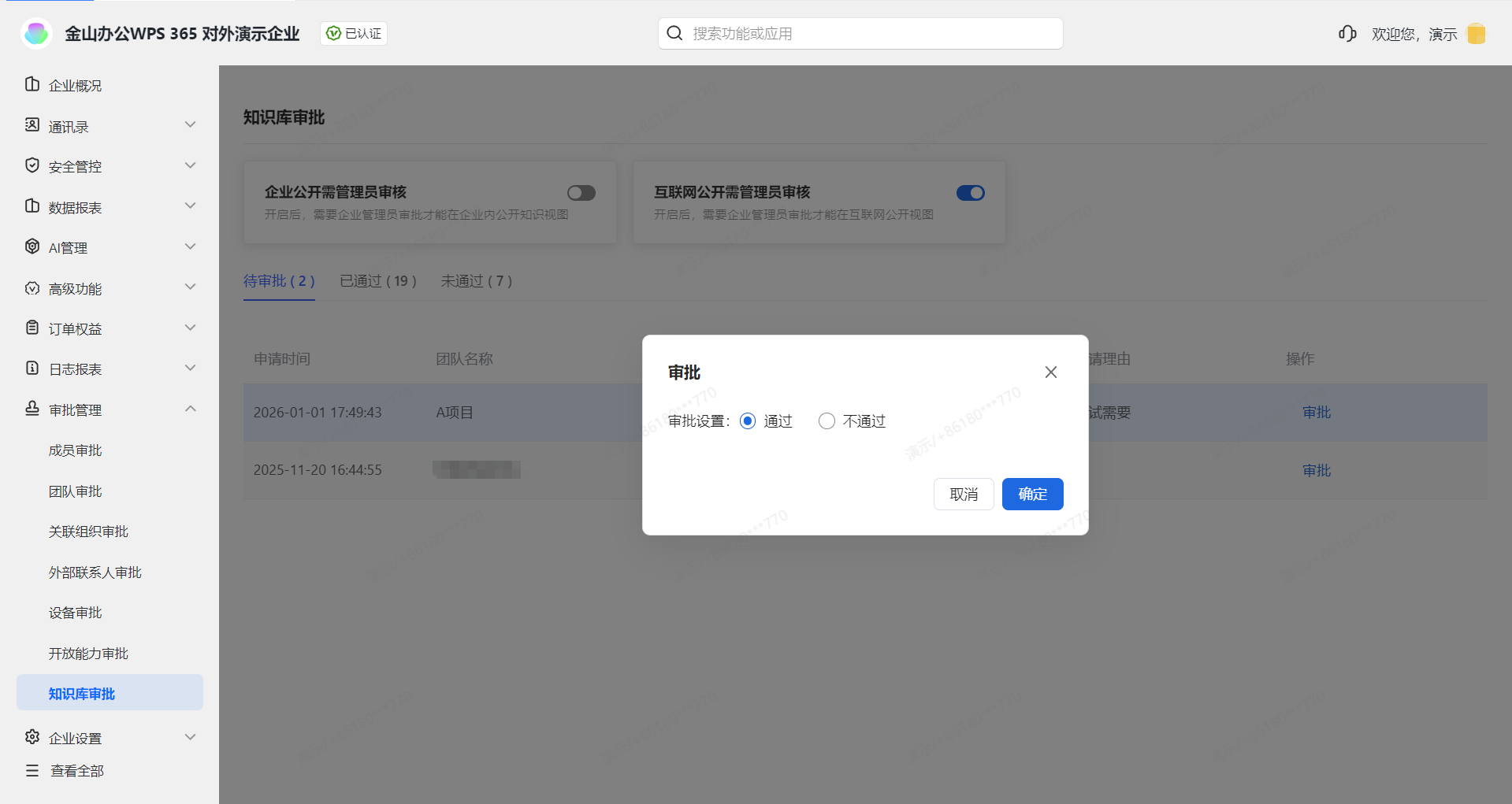Expand the 企业设置 menu chevron
The image size is (1512, 804).
click(x=190, y=737)
